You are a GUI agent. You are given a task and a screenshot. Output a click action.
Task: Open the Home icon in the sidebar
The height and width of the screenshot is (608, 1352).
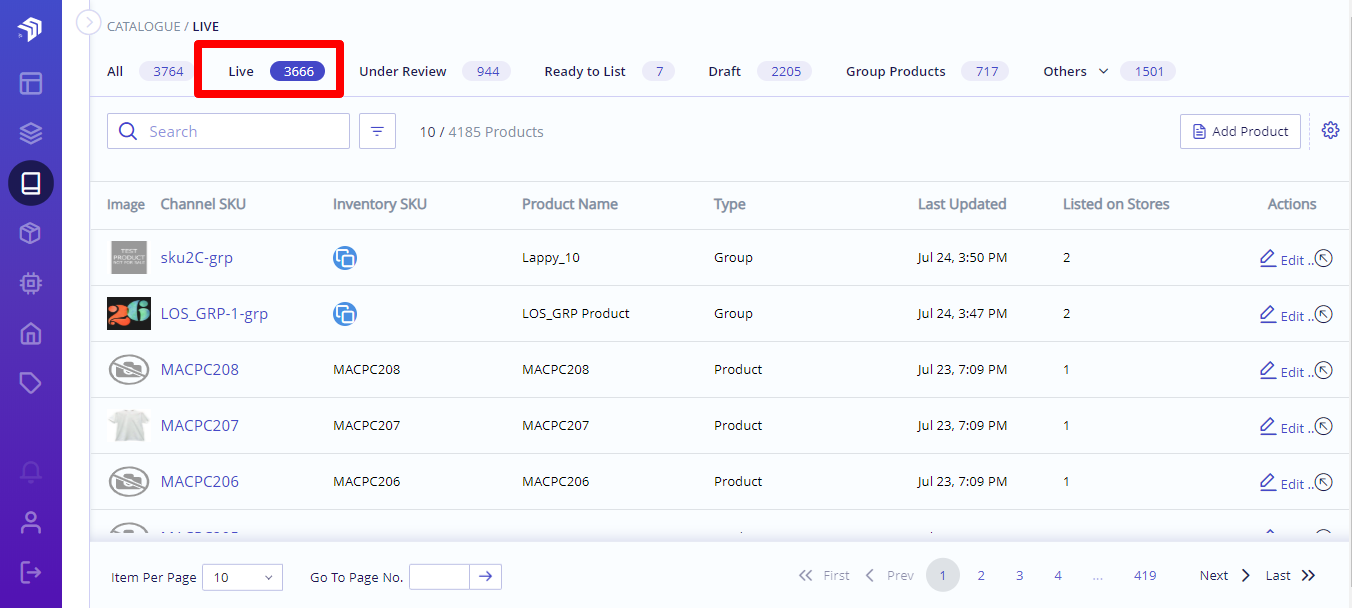click(30, 333)
